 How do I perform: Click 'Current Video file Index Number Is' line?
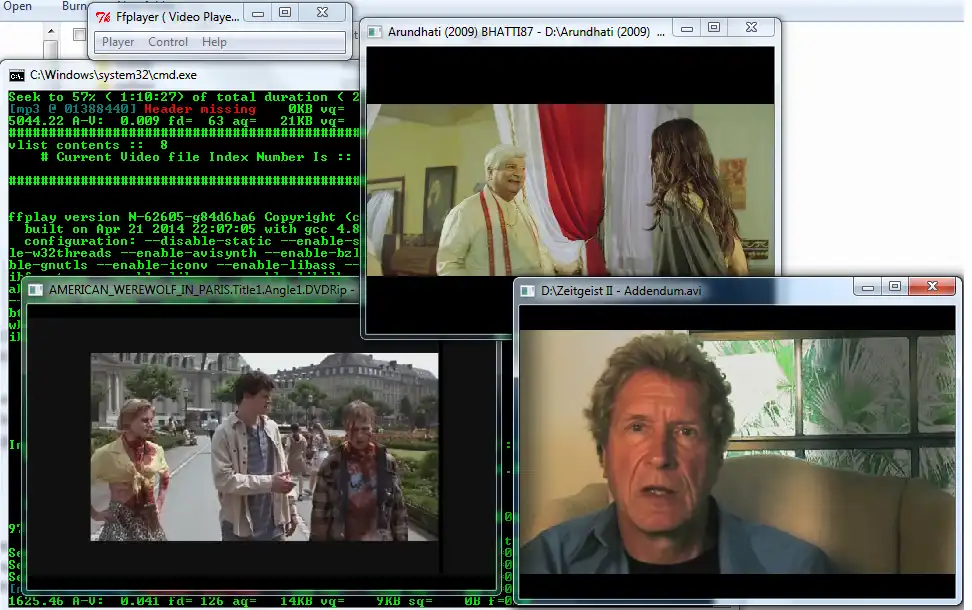[x=196, y=157]
